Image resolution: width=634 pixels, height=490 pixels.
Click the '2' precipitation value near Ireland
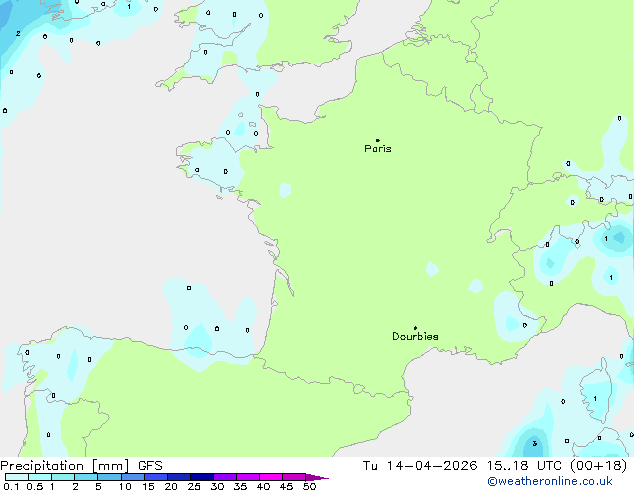(18, 34)
